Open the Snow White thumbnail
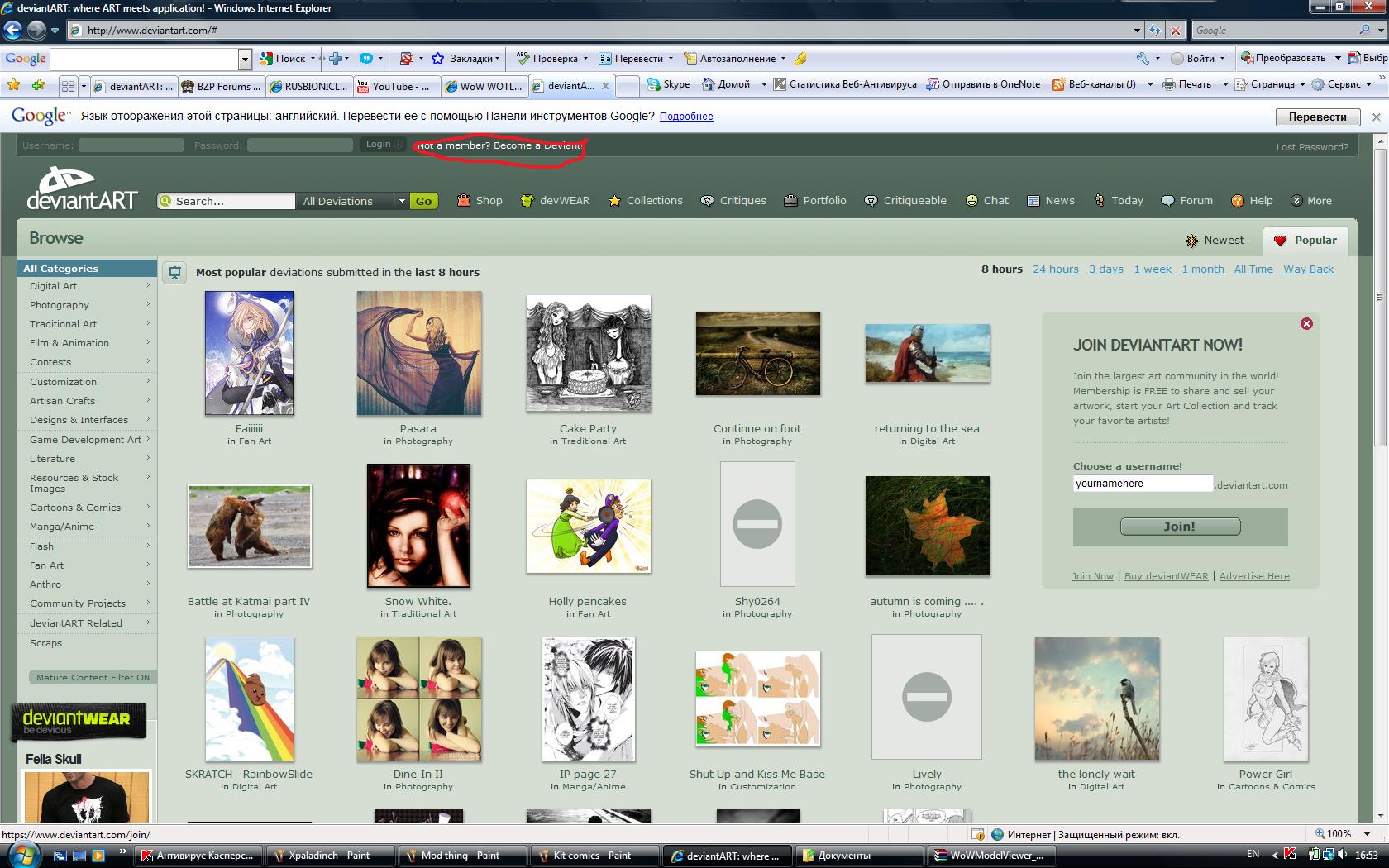This screenshot has width=1389, height=868. [418, 526]
